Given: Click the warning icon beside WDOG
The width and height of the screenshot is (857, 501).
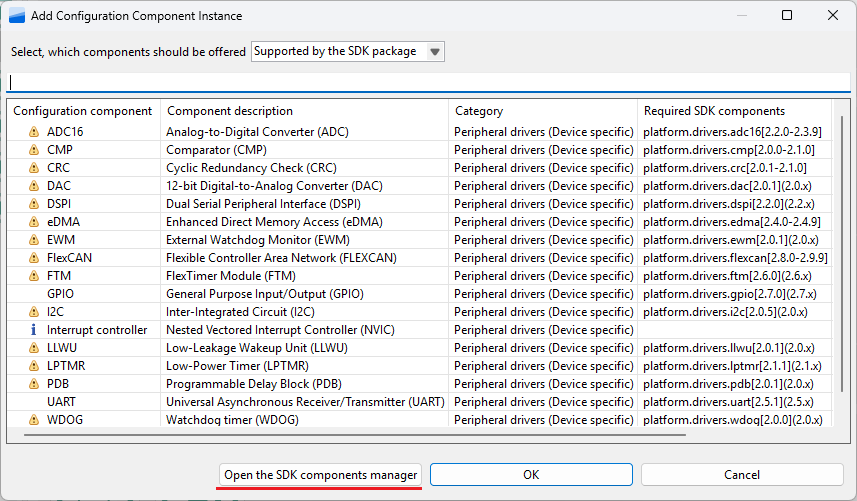Looking at the screenshot, I should (x=33, y=420).
